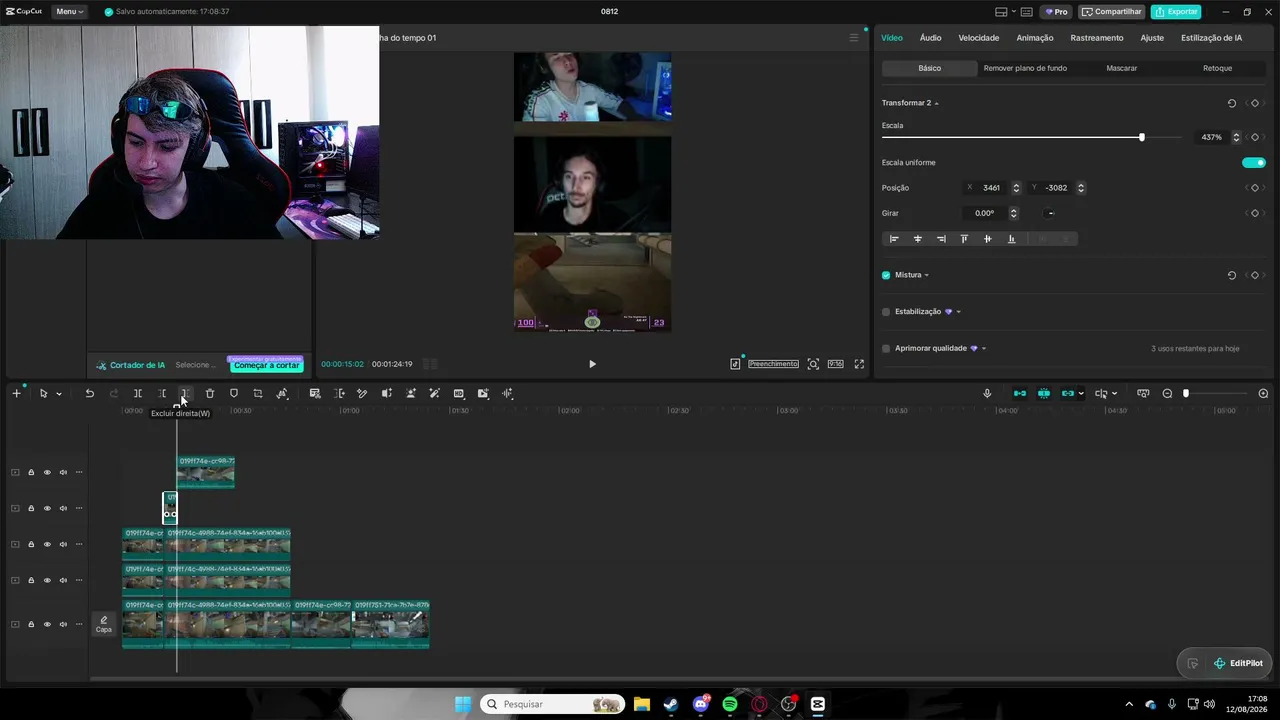
Task: Expand selection tool dropdown arrow
Action: 59,394
